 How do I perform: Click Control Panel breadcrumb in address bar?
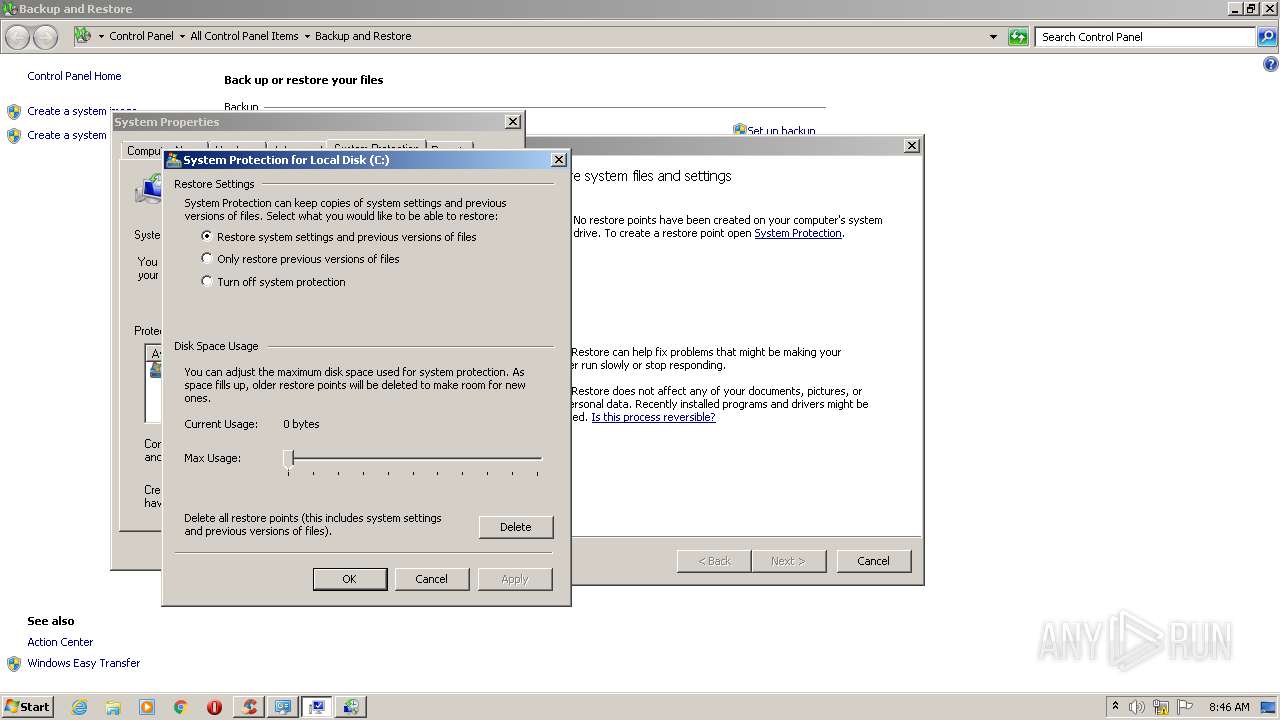coord(141,36)
